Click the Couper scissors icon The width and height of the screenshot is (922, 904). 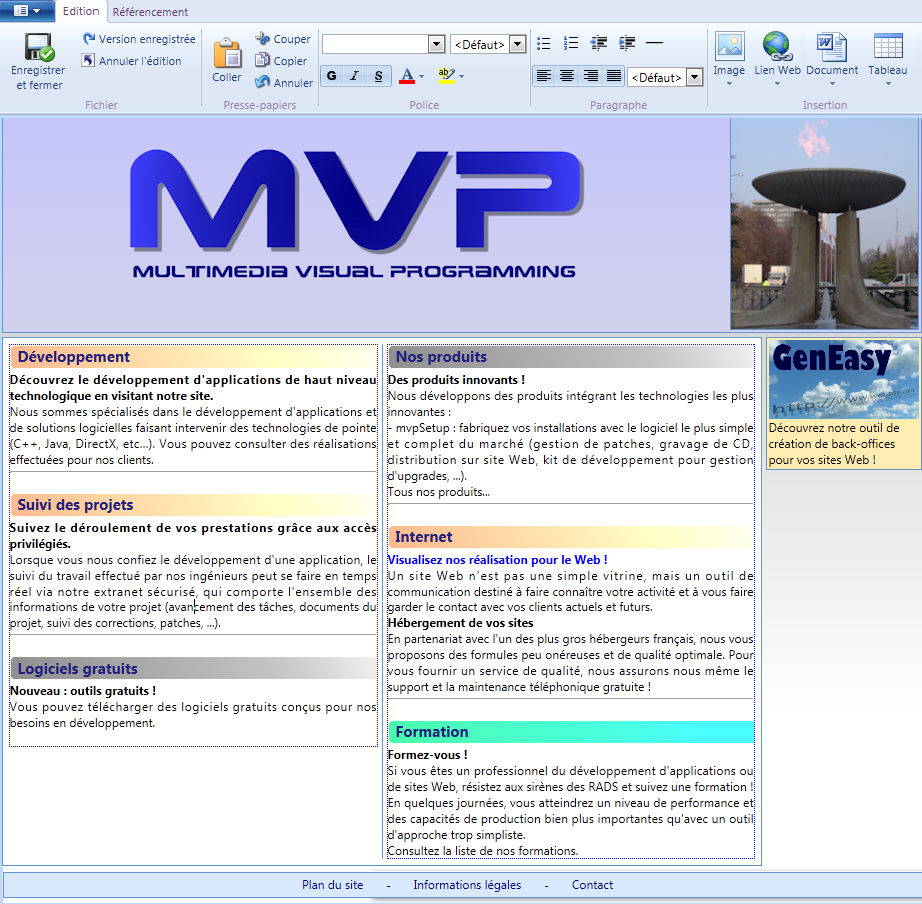pos(263,39)
